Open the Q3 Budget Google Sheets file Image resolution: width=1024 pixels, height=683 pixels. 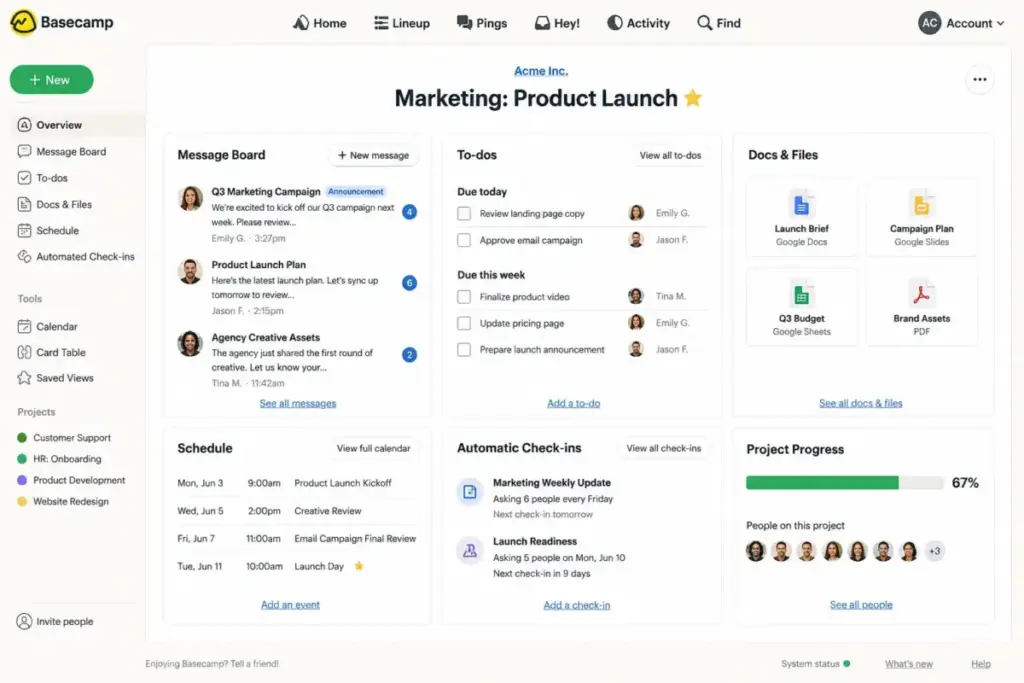point(801,308)
